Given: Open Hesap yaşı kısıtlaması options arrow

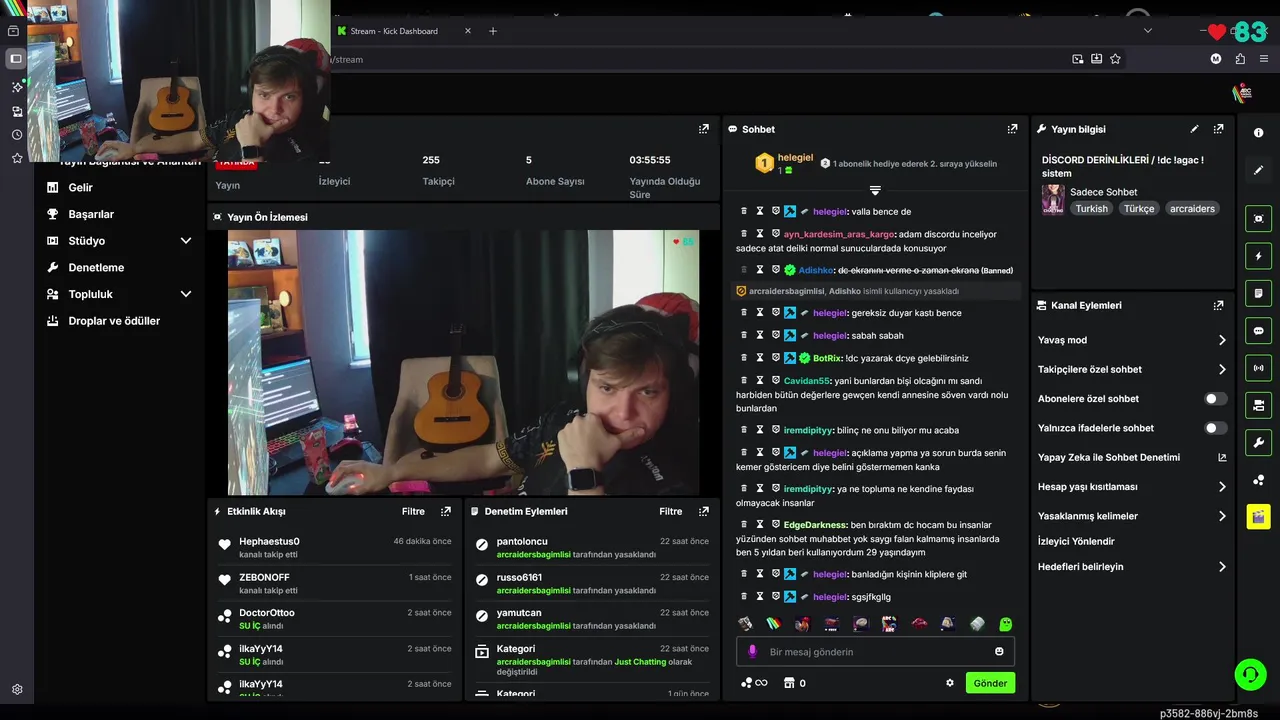Looking at the screenshot, I should (x=1222, y=487).
